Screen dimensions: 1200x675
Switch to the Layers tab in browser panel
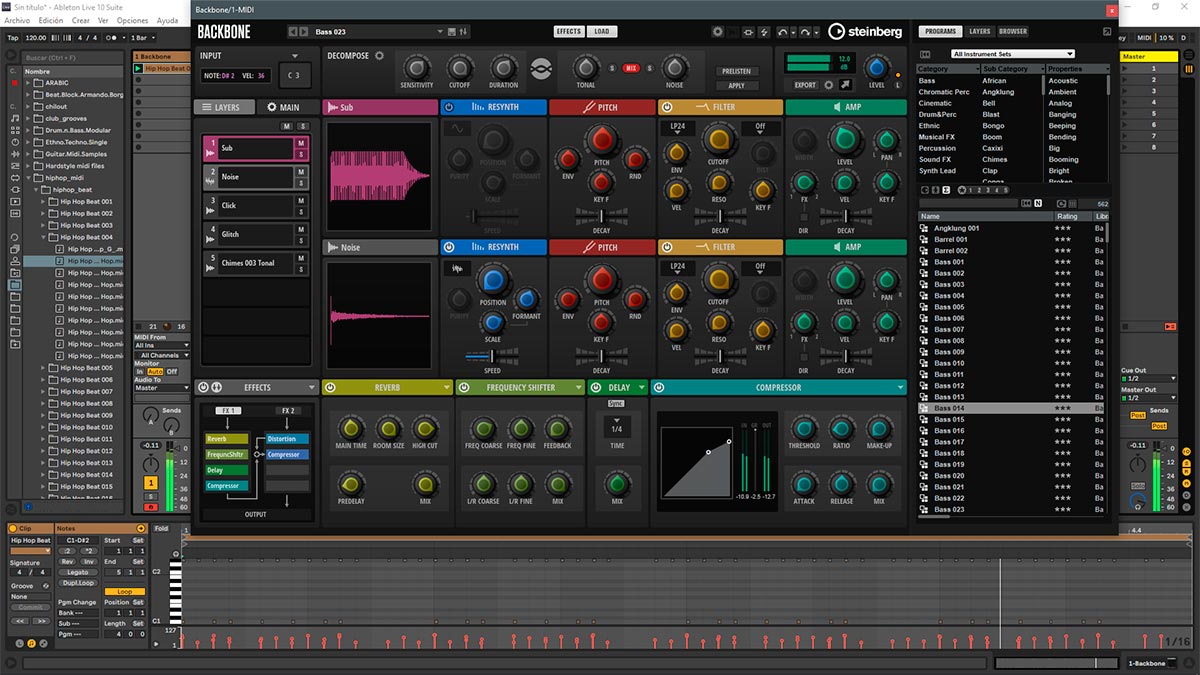pos(980,32)
